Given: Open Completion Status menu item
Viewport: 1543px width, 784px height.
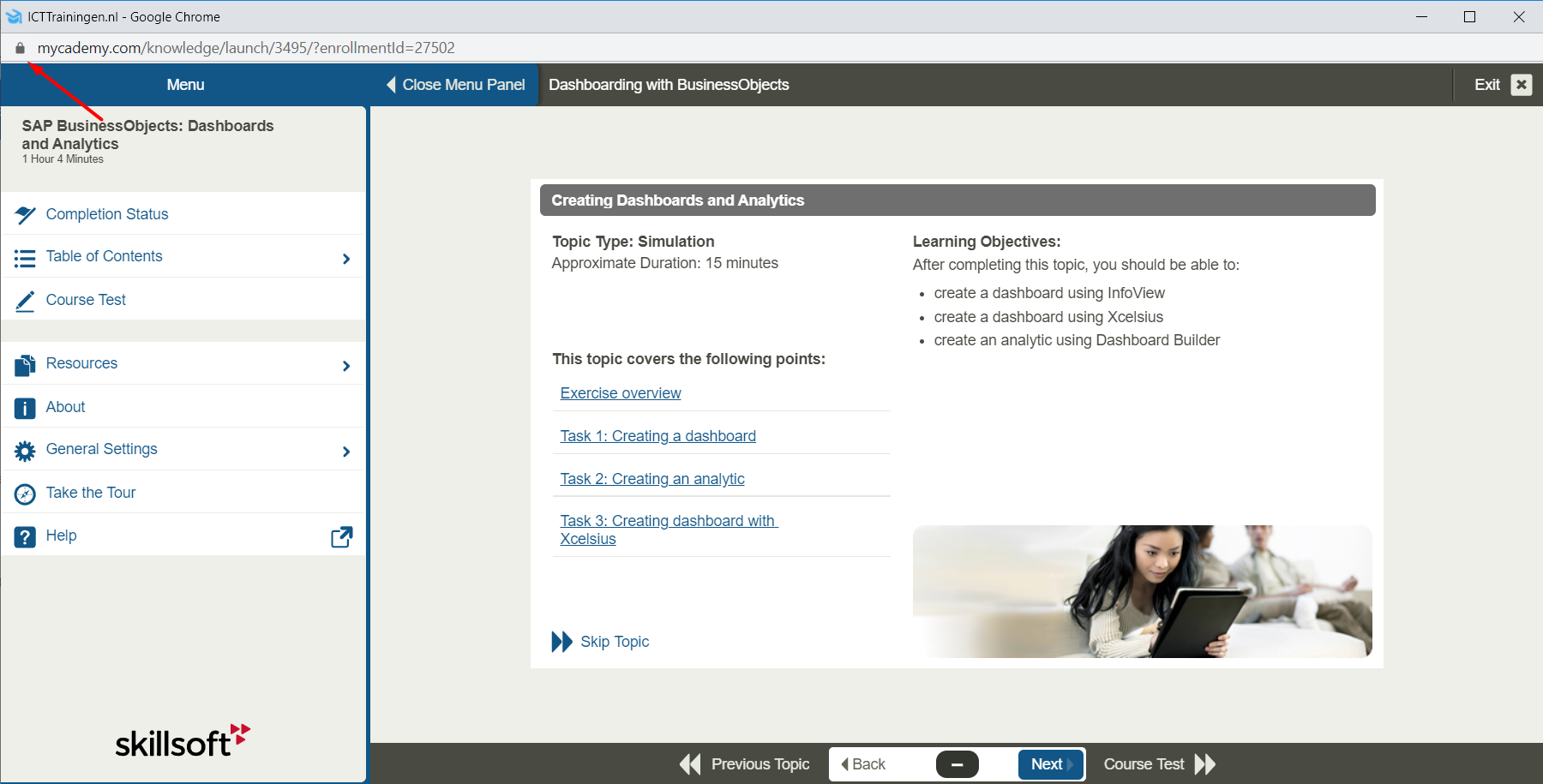Looking at the screenshot, I should (183, 214).
